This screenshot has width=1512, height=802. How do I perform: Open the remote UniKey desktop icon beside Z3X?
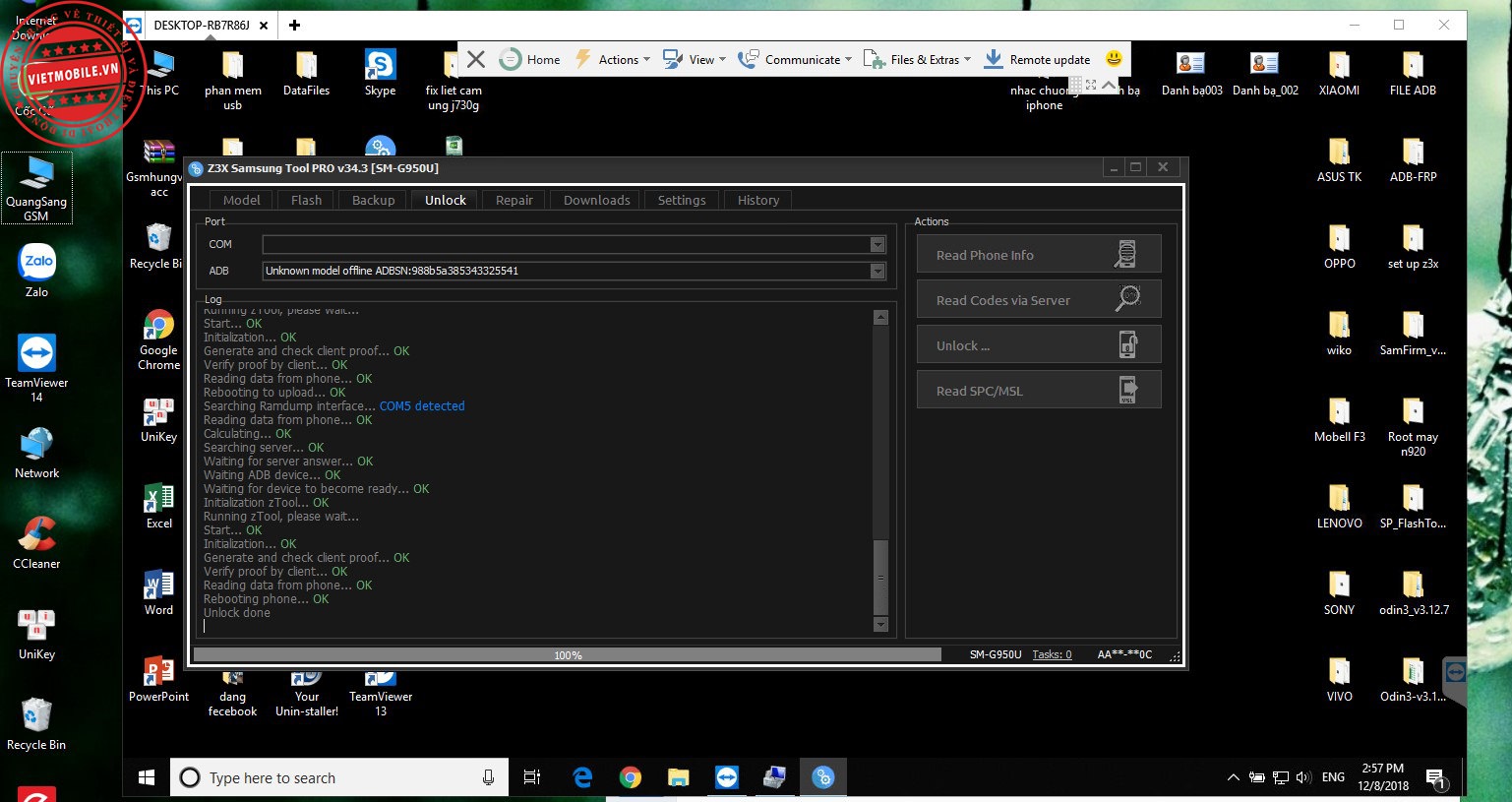pos(158,419)
